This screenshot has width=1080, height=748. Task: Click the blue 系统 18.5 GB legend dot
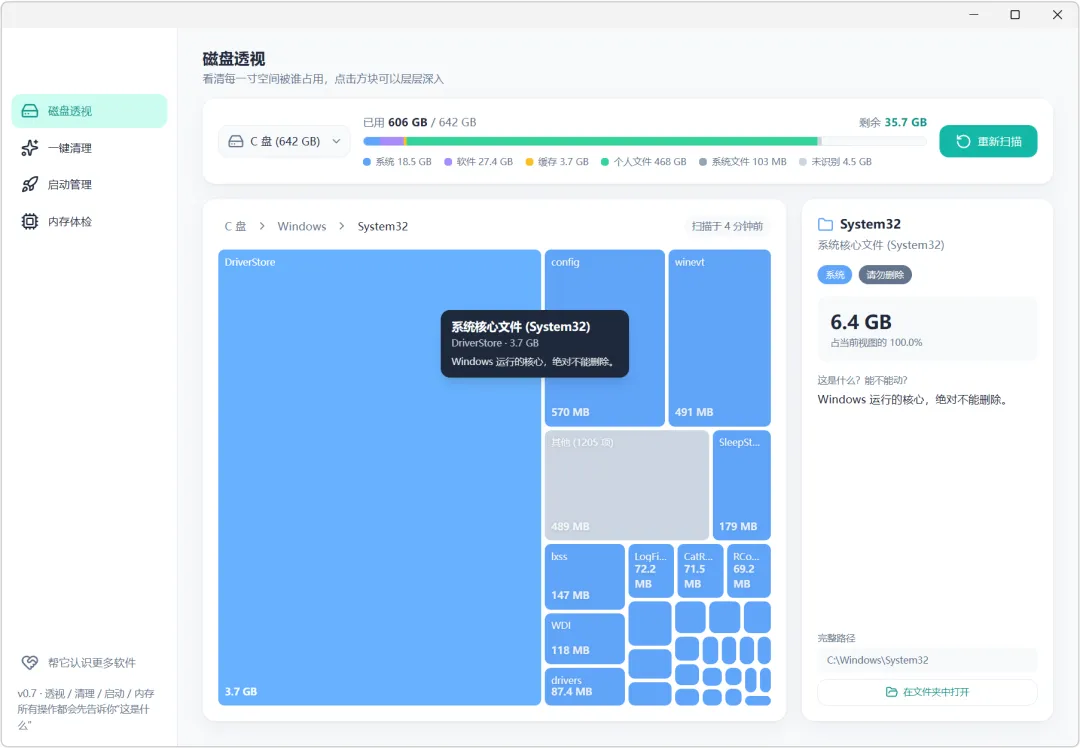coord(367,162)
